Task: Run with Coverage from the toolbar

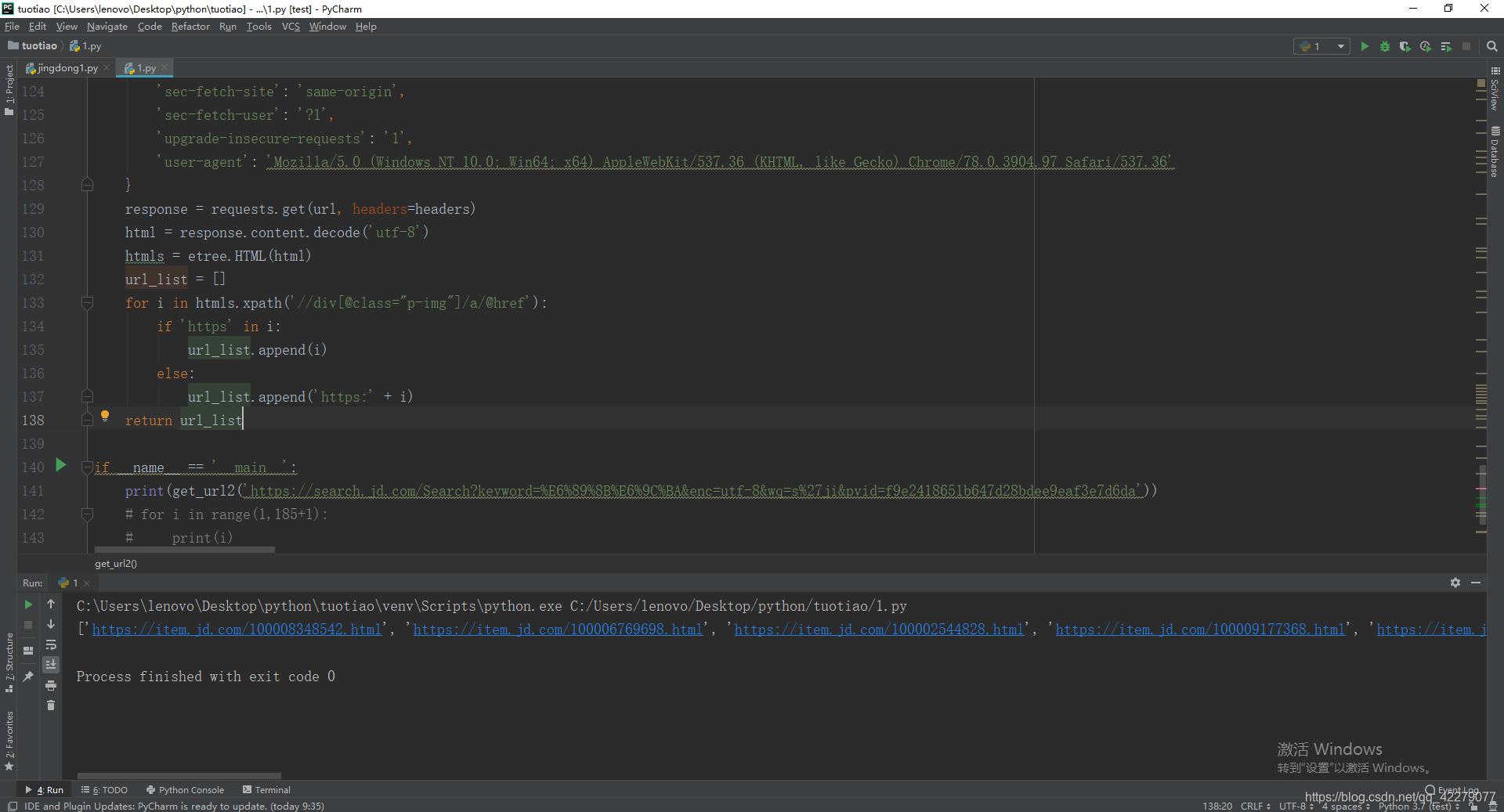Action: (x=1405, y=46)
